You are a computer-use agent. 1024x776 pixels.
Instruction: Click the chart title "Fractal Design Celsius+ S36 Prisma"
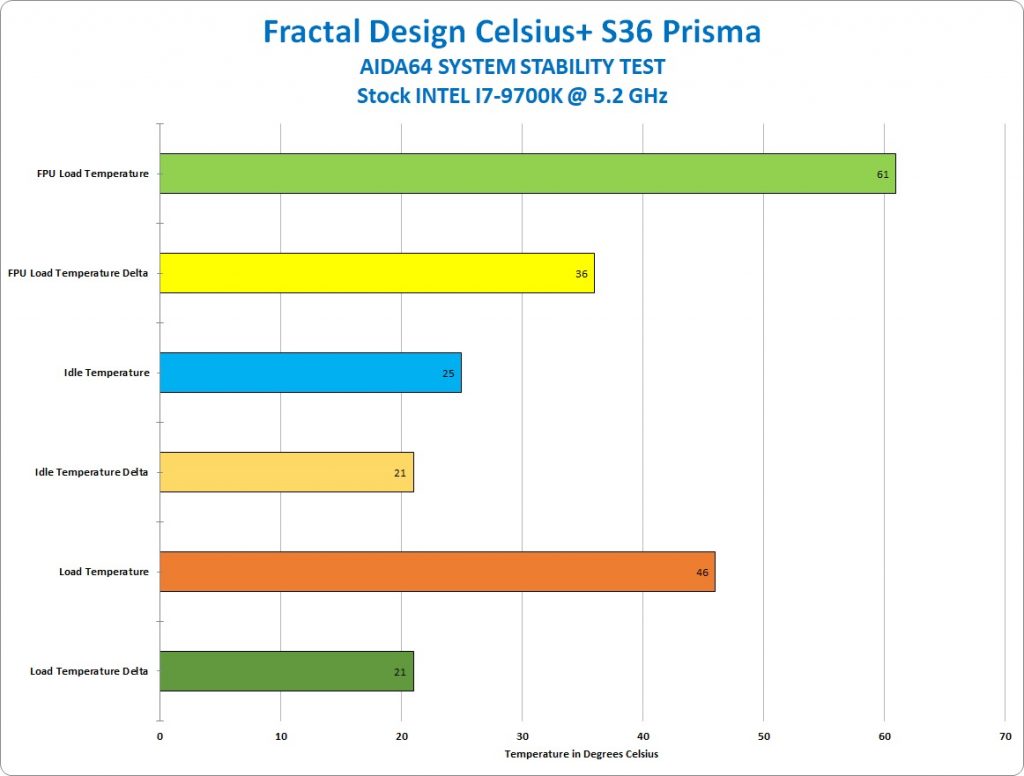point(512,32)
